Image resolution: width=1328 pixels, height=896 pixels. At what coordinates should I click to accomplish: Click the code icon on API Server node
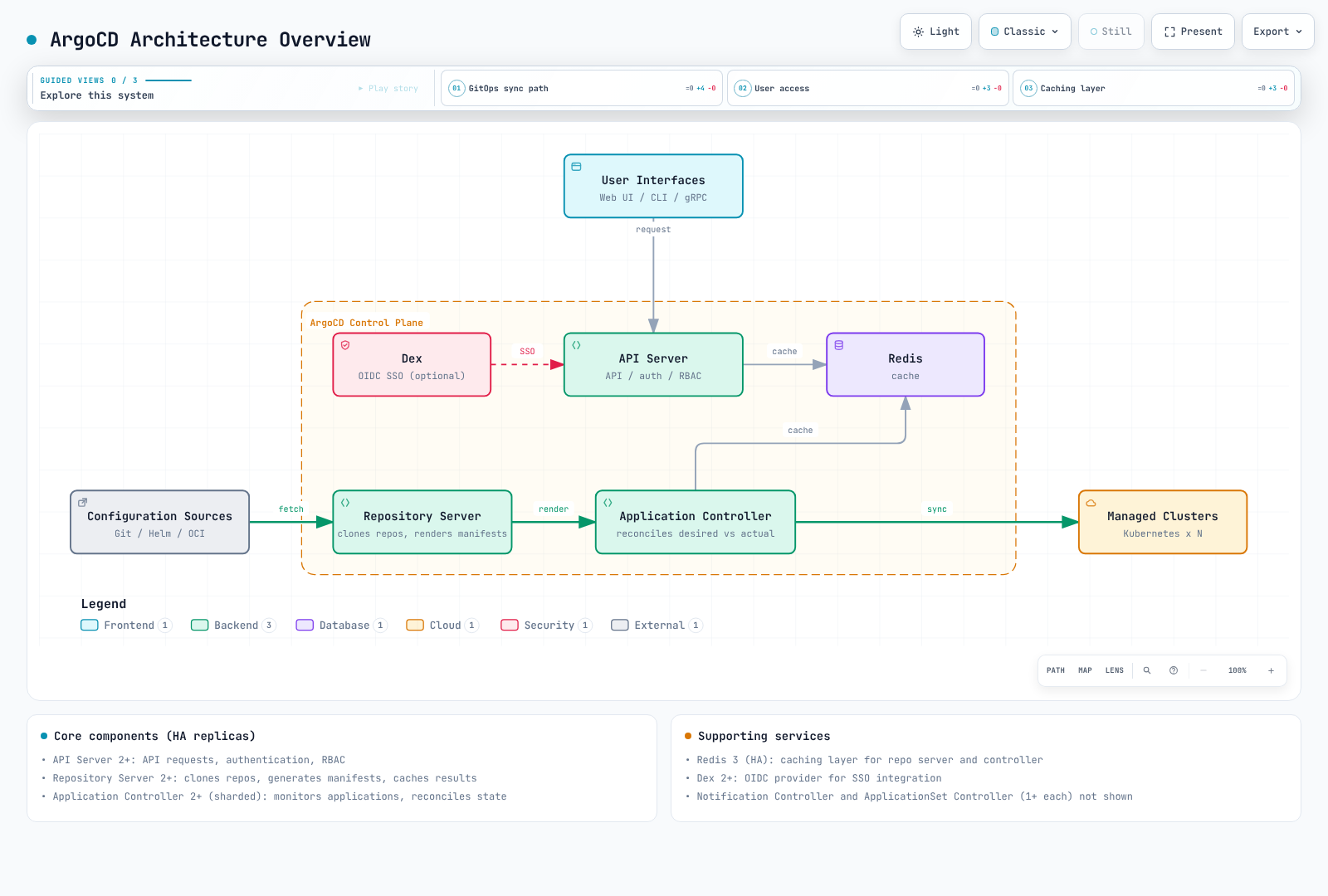coord(576,345)
